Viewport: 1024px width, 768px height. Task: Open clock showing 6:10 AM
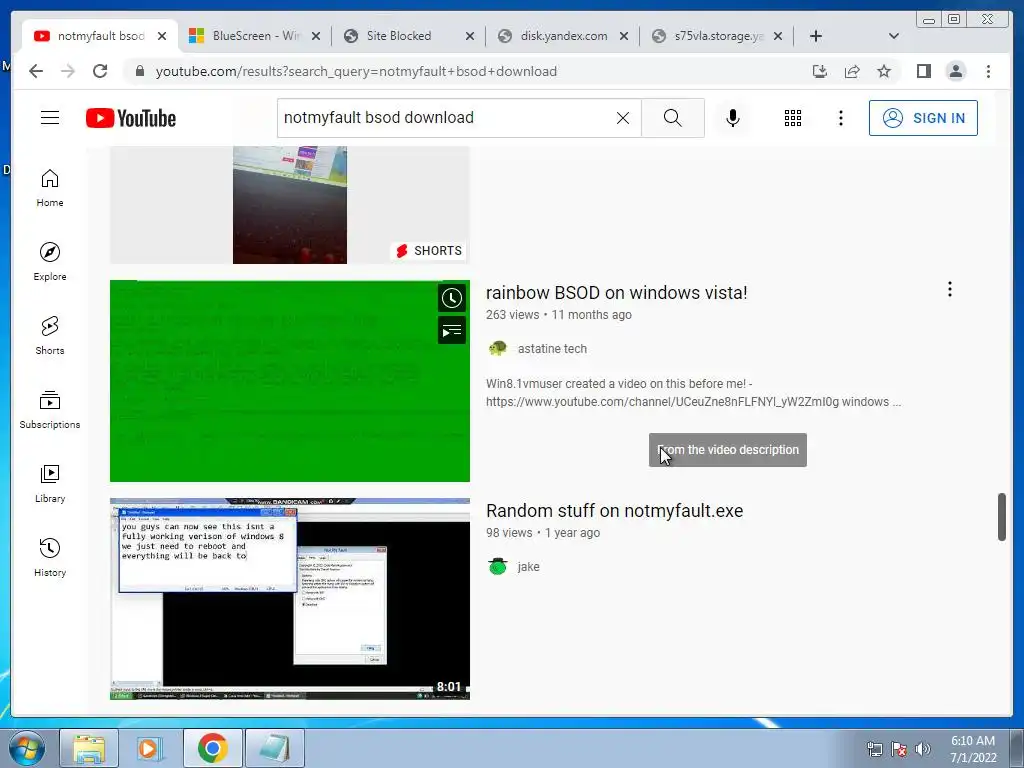tap(973, 749)
